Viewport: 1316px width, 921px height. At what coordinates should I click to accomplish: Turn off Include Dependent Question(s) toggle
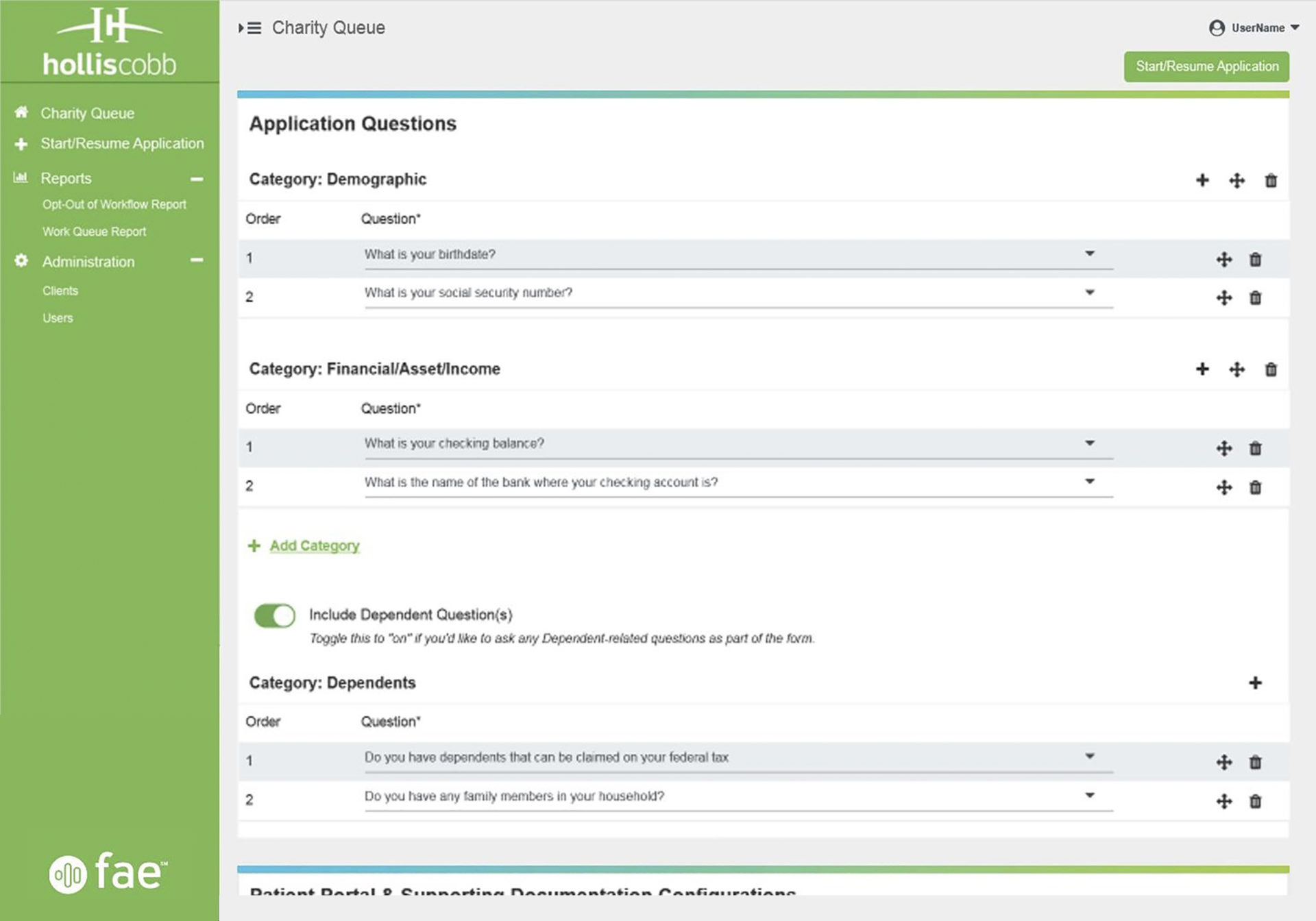[x=274, y=615]
